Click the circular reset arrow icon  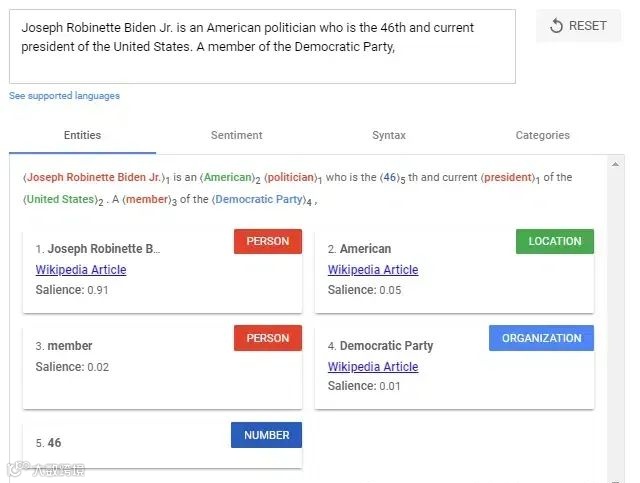pos(557,26)
